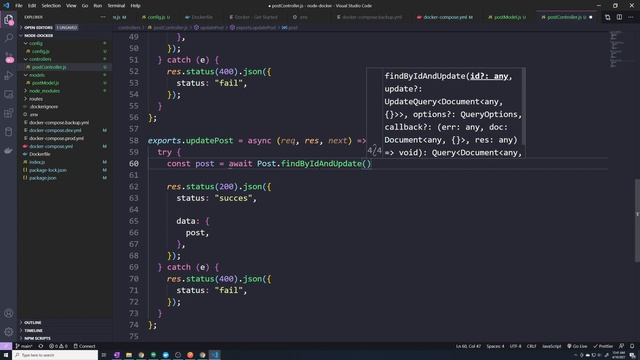Open package.json in file tree
The height and width of the screenshot is (360, 640).
click(x=43, y=178)
